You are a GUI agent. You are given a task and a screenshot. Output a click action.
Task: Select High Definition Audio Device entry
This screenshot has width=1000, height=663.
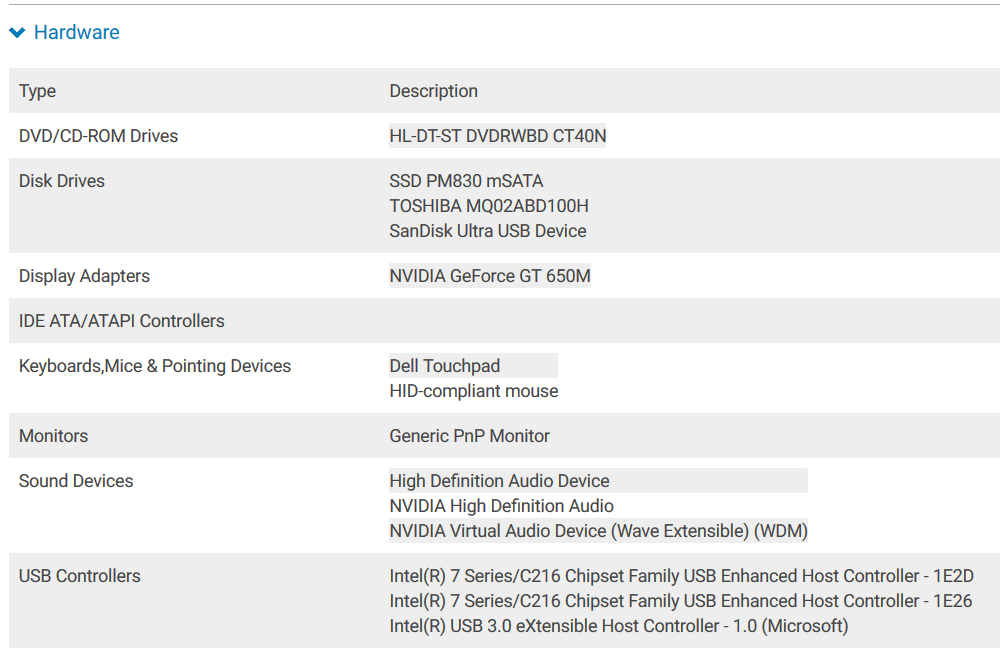pos(499,481)
